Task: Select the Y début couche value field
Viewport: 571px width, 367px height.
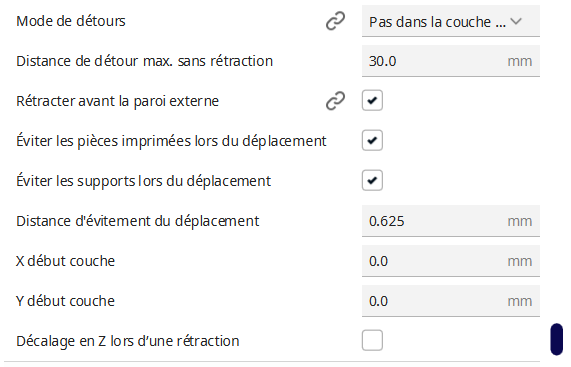Action: click(x=450, y=301)
